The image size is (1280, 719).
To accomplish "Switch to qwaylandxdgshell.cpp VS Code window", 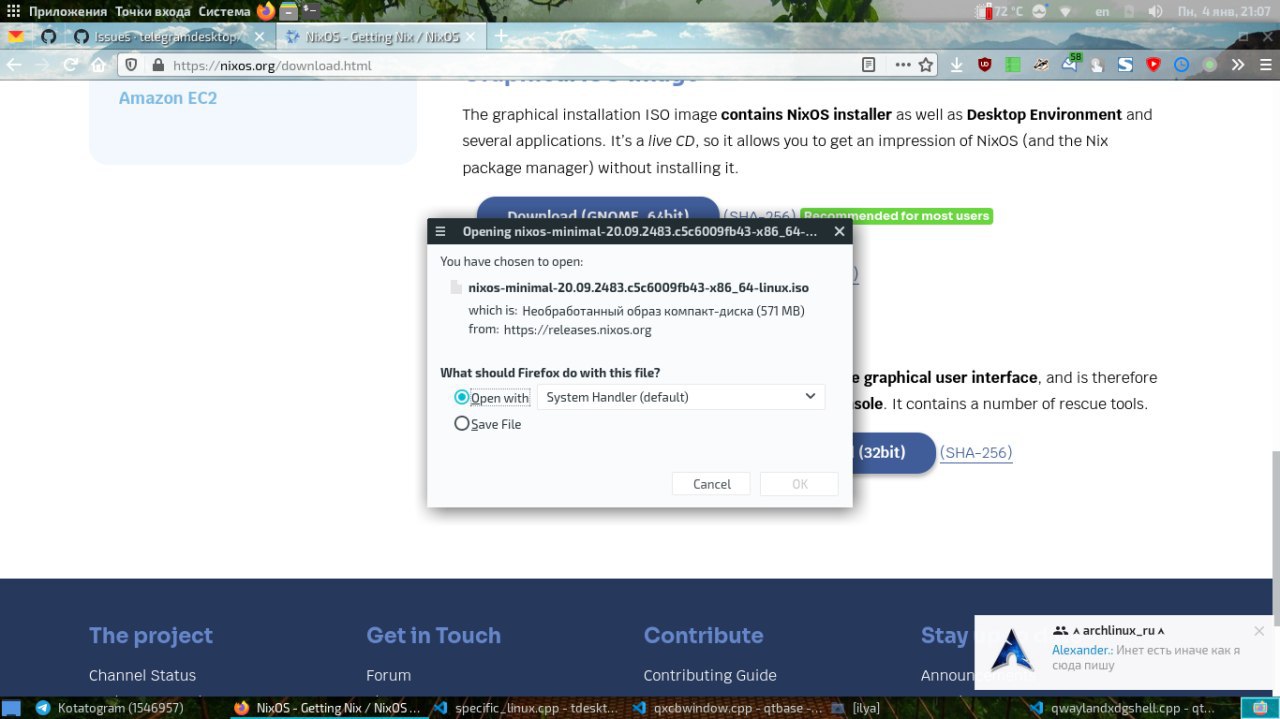I will pyautogui.click(x=1125, y=707).
